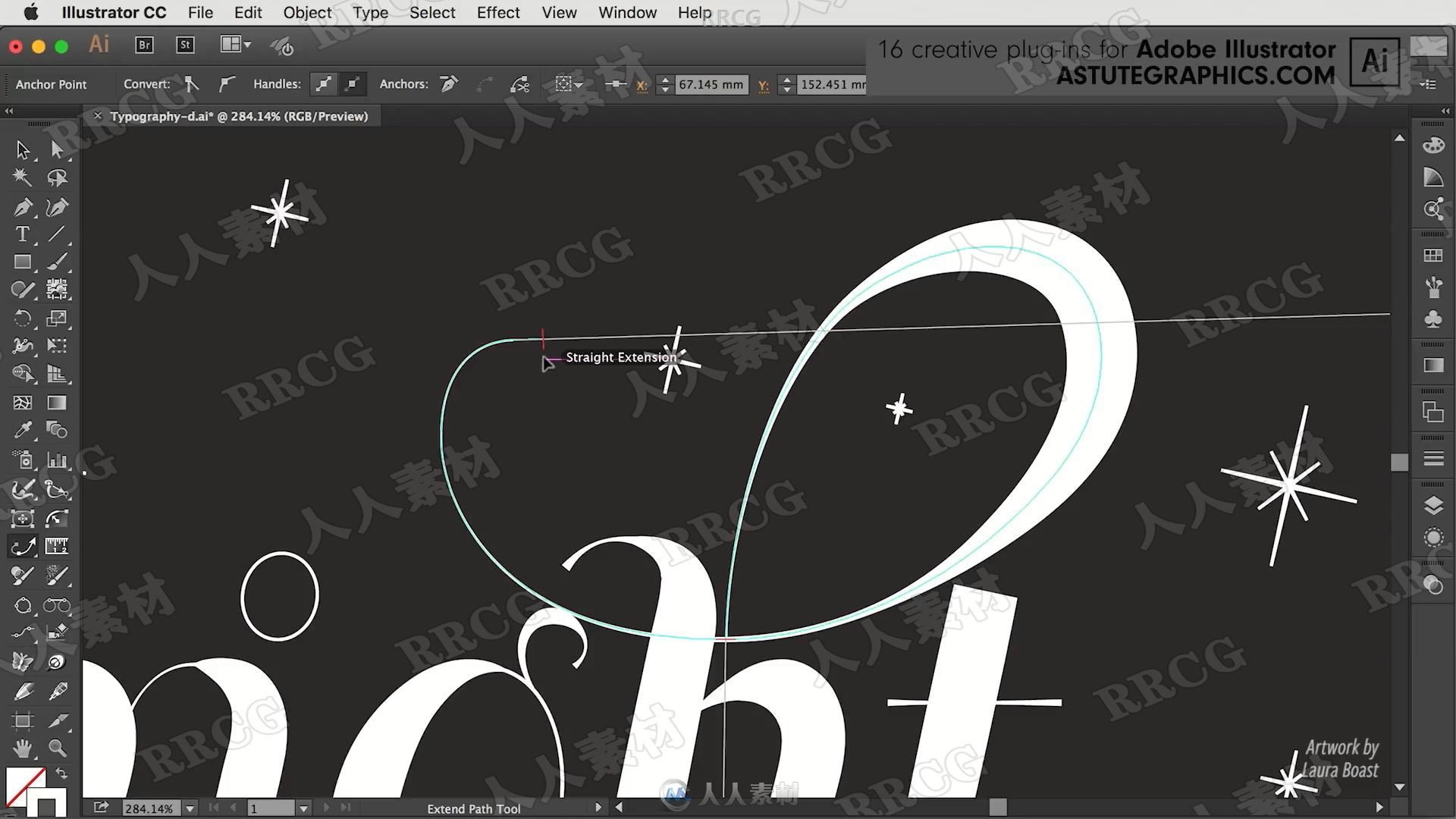Image resolution: width=1456 pixels, height=819 pixels.
Task: Open the Object menu
Action: [x=308, y=12]
